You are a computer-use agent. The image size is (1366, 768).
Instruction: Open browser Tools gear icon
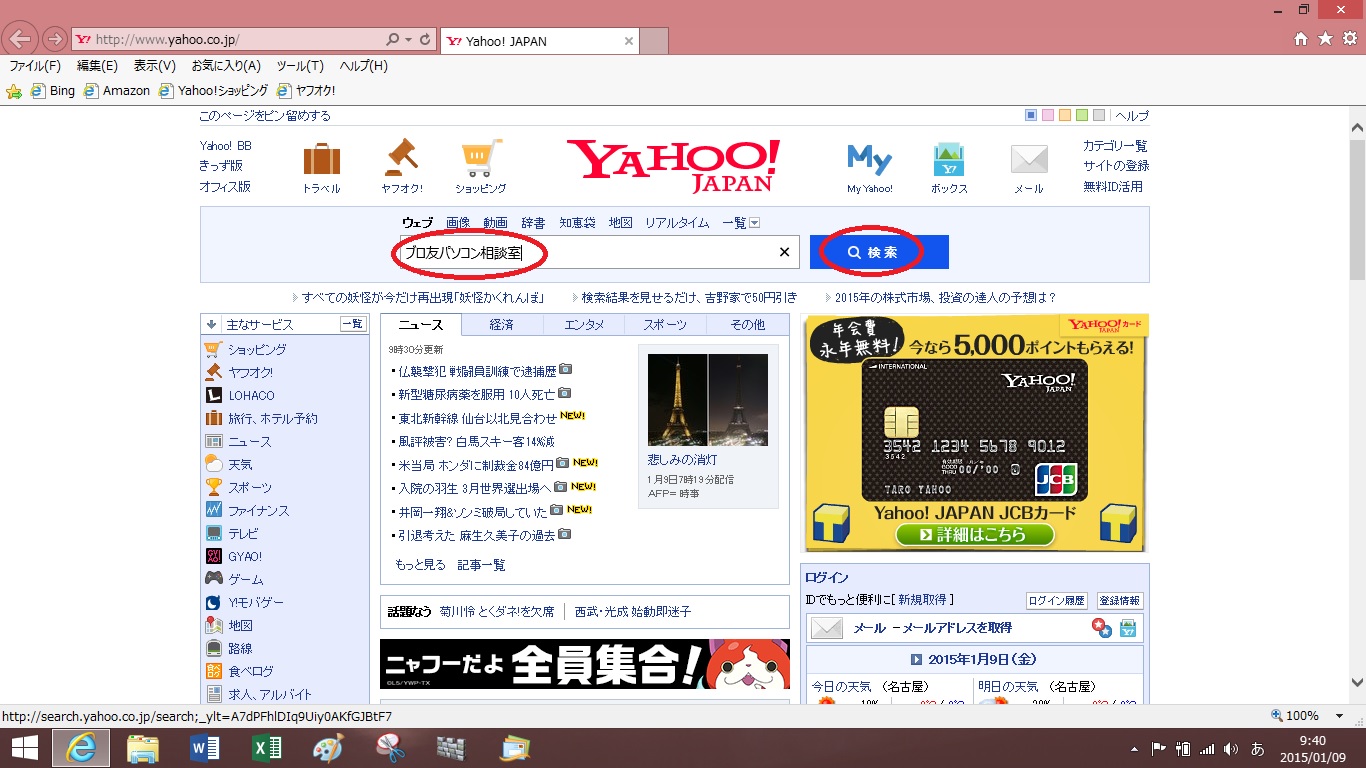[x=1349, y=39]
